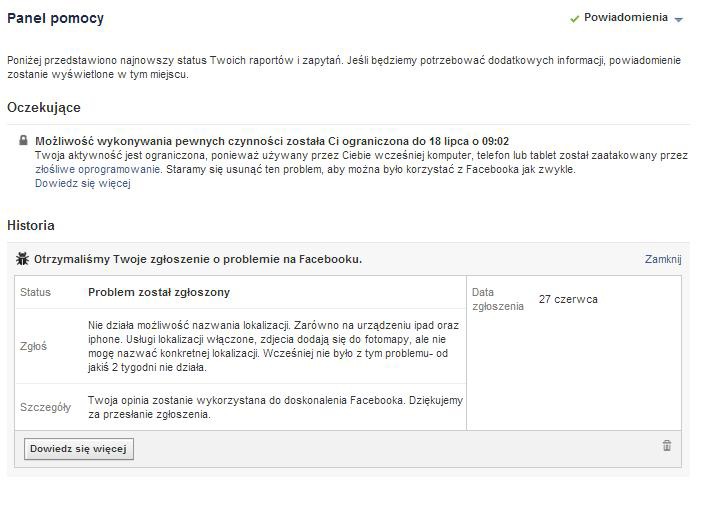Screen dimensions: 705x507
Task: Click the bug icon in the report header
Action: pos(23,259)
